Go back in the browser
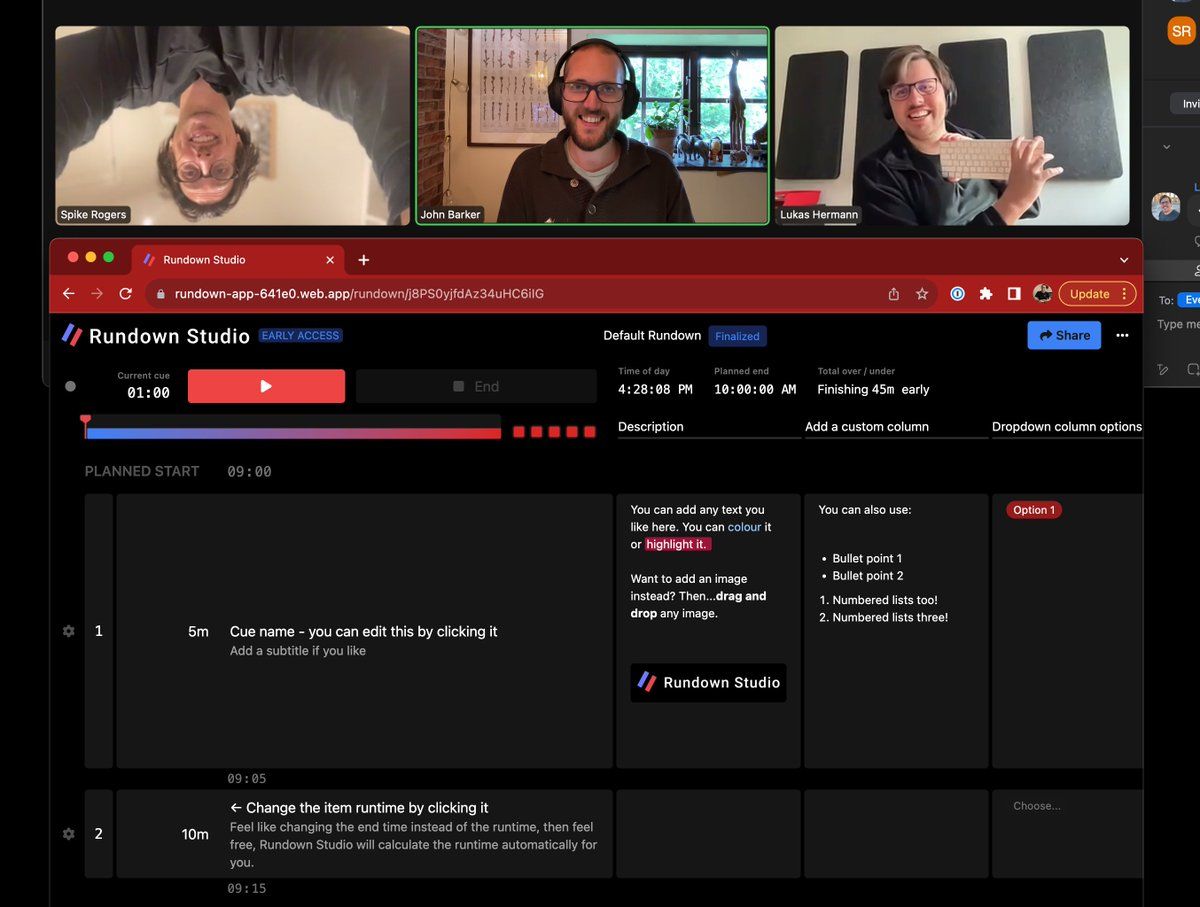Image resolution: width=1200 pixels, height=907 pixels. tap(69, 294)
